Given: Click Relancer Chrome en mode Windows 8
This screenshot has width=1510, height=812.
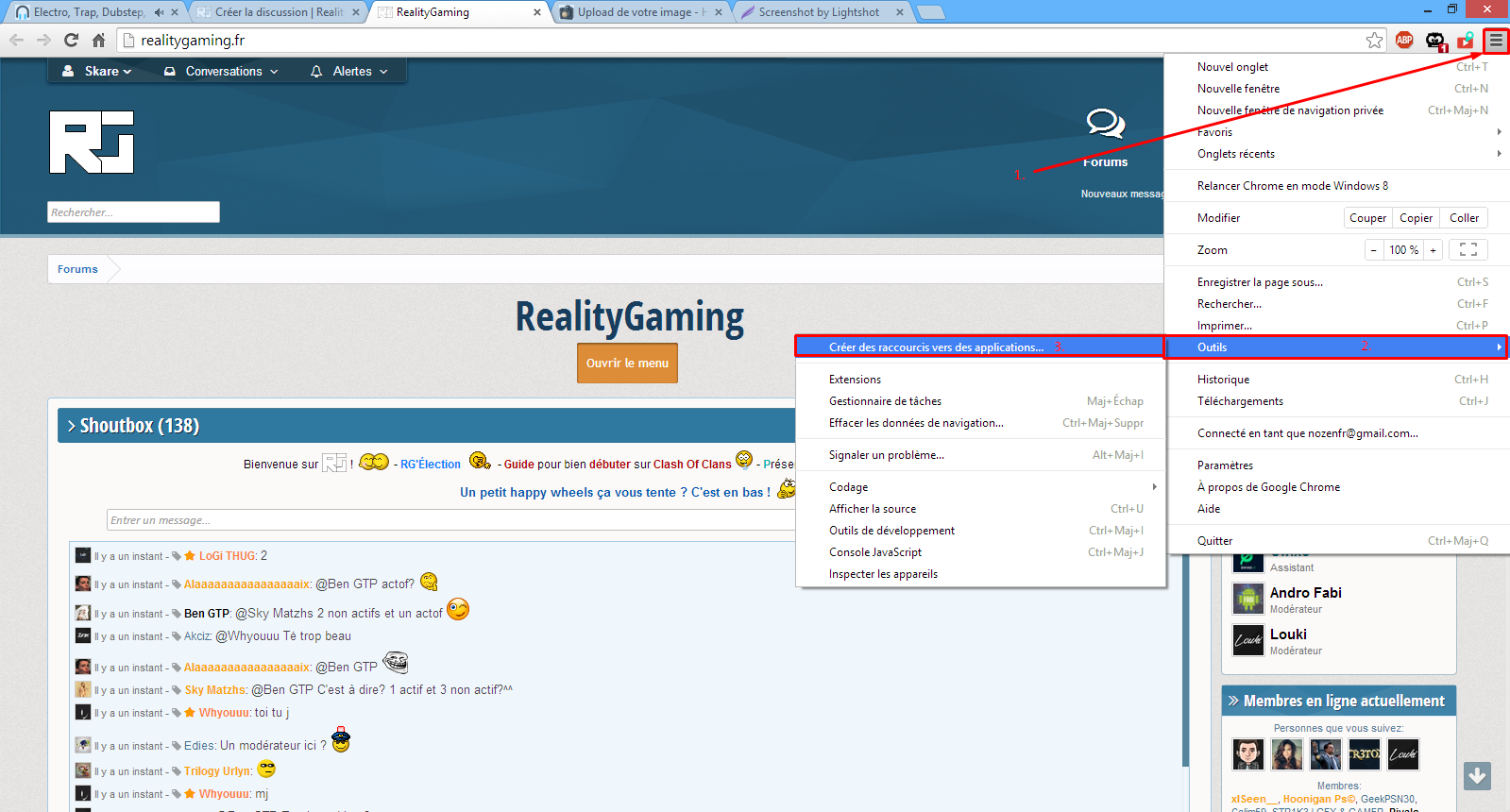Looking at the screenshot, I should (1338, 186).
